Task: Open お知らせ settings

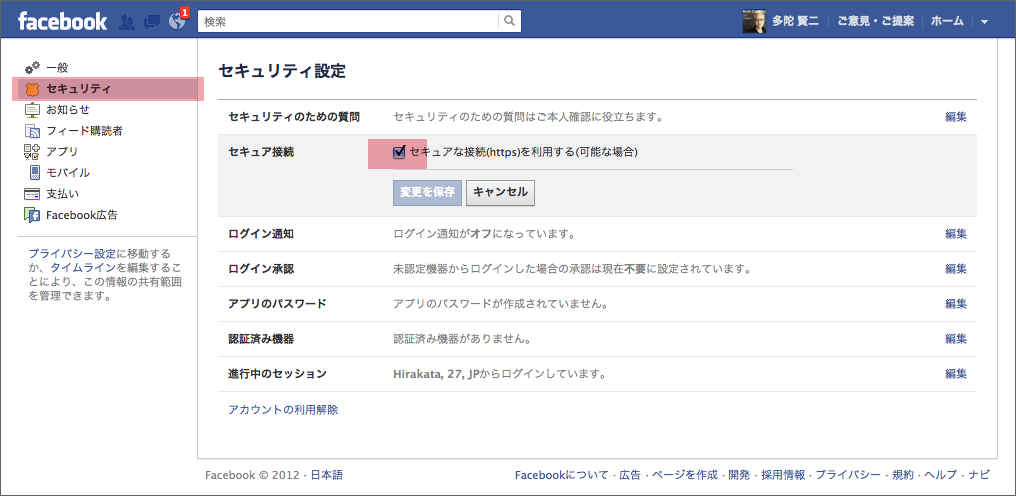Action: [x=67, y=110]
